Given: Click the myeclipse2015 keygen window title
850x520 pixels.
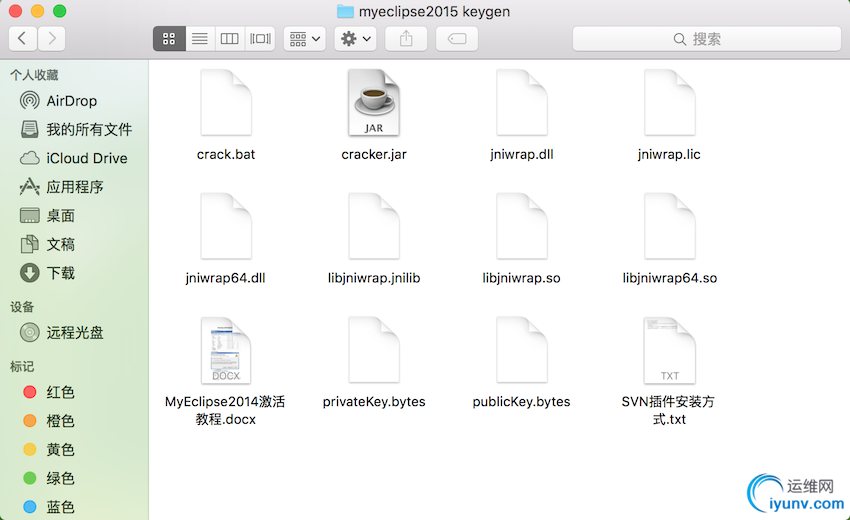Looking at the screenshot, I should pyautogui.click(x=434, y=11).
